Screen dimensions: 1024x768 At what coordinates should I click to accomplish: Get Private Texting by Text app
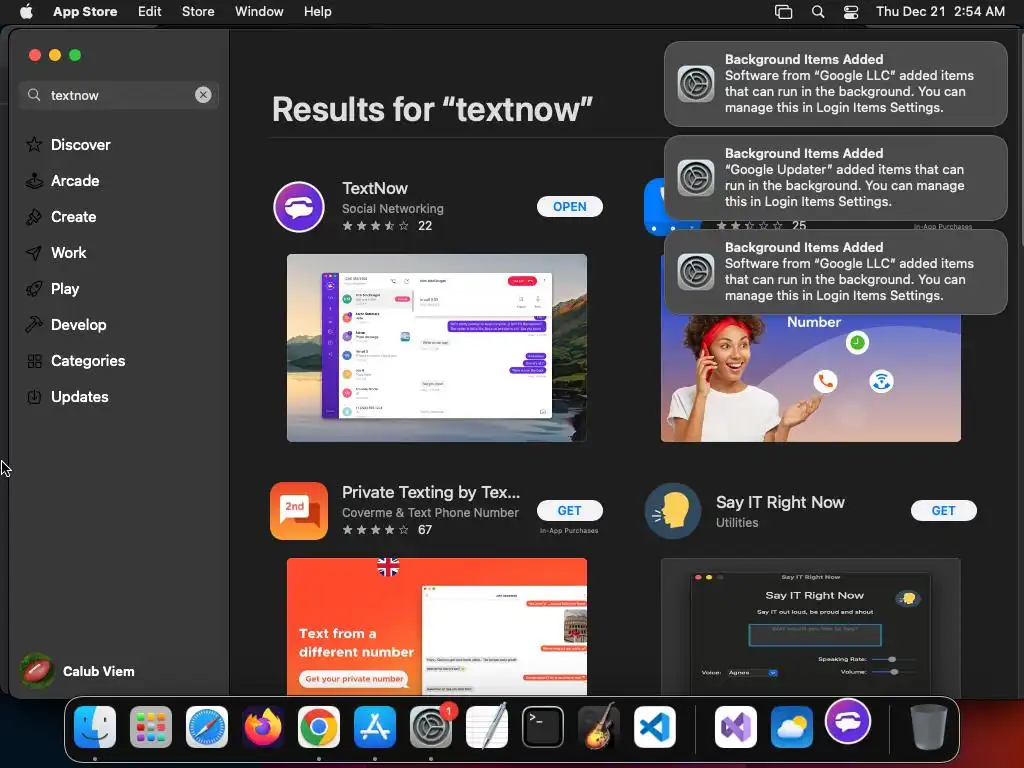(x=569, y=511)
